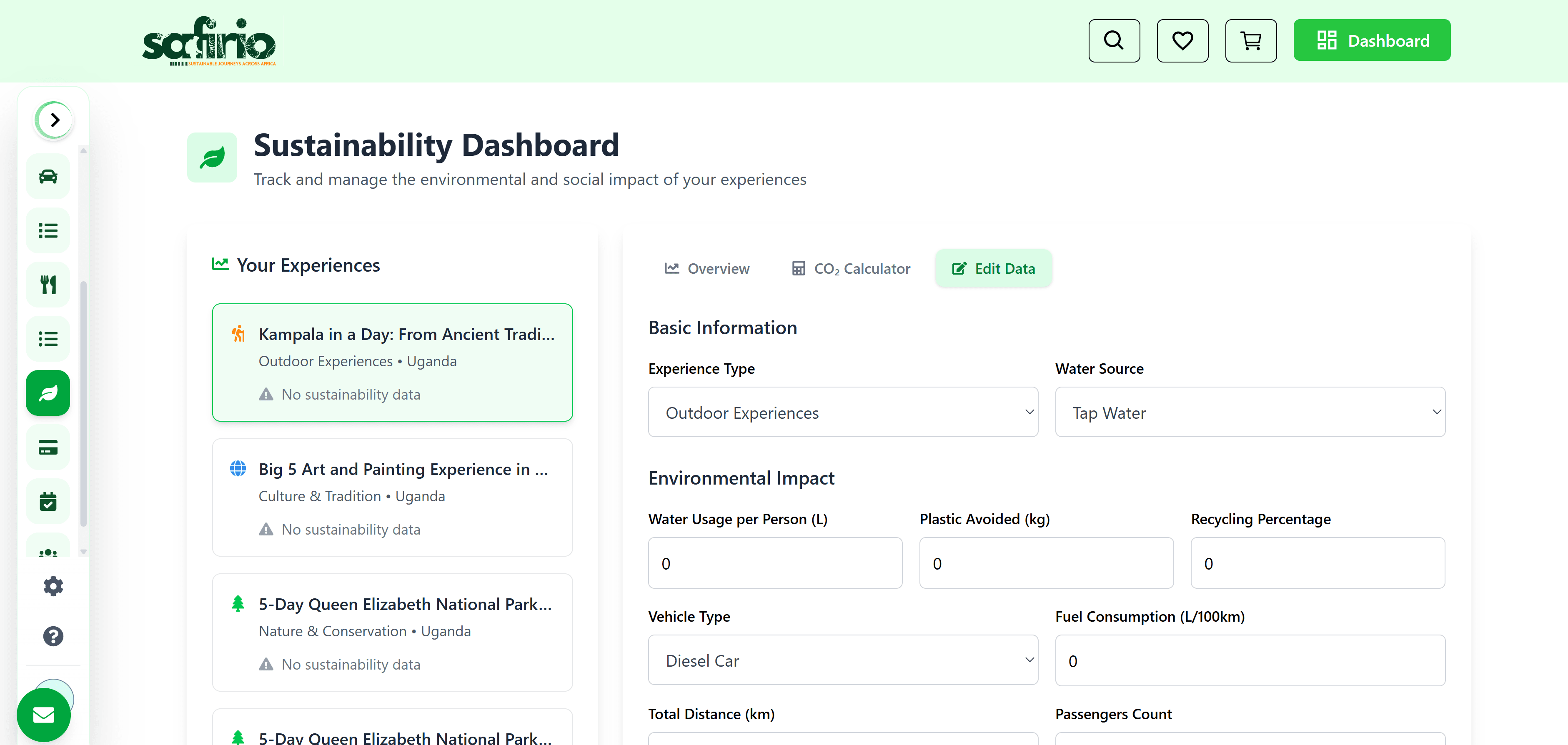
Task: Expand the sidebar with arrow toggle
Action: (54, 120)
